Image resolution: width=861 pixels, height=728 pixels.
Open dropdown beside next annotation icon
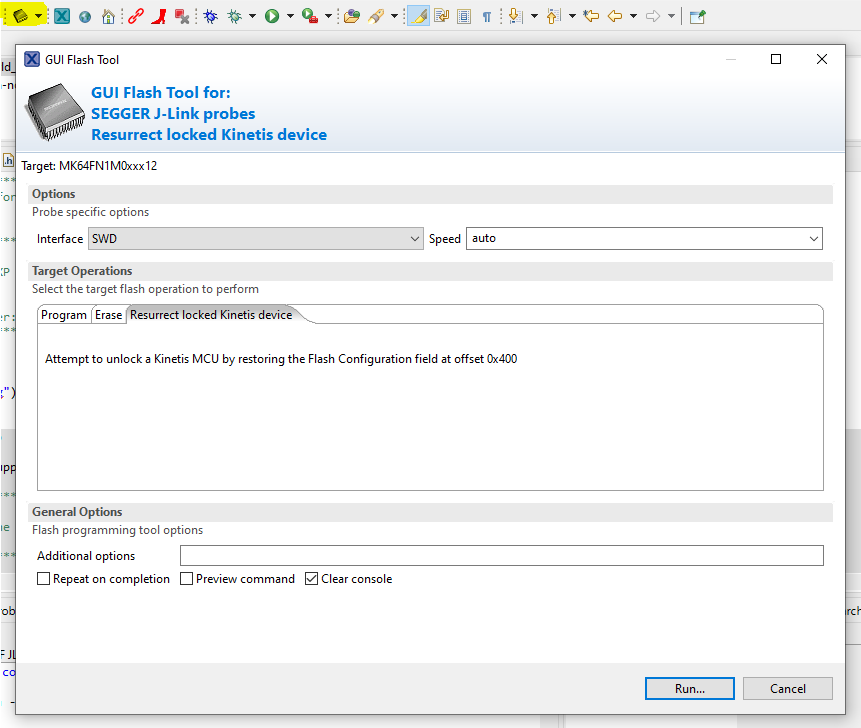click(x=534, y=16)
